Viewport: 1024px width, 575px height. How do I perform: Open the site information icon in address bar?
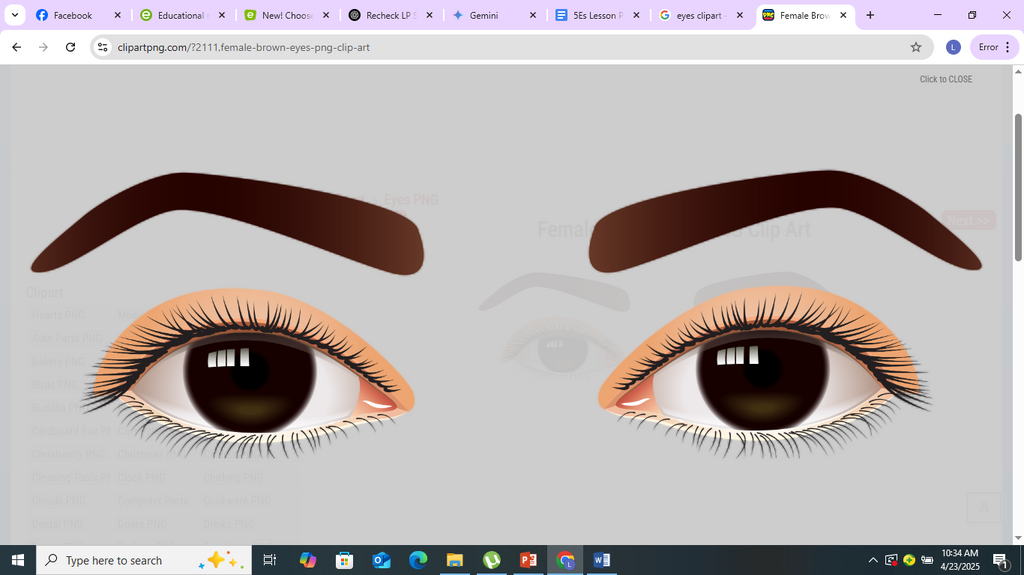[103, 47]
